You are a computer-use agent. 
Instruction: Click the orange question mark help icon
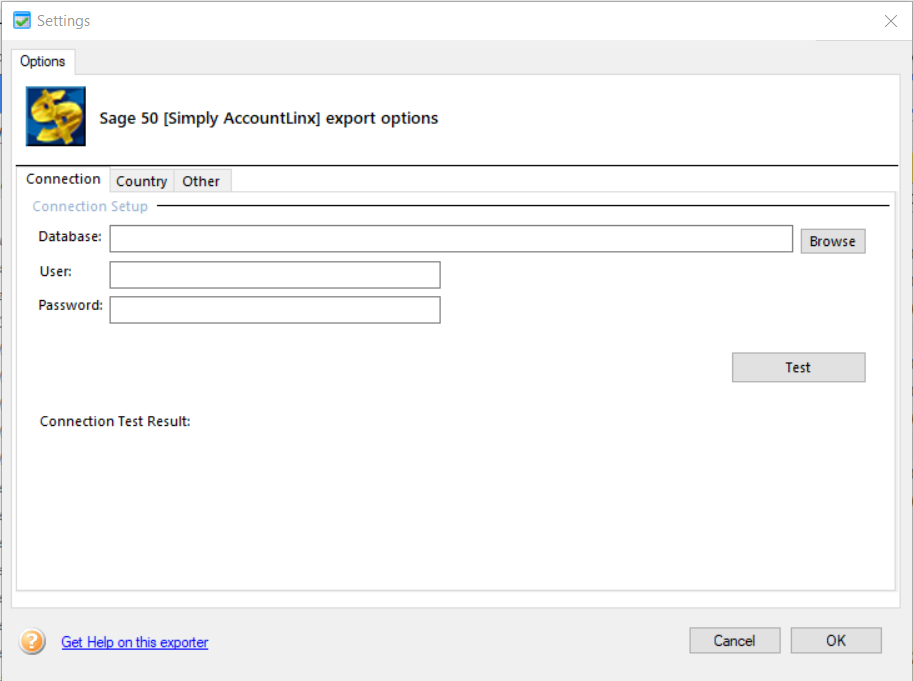(32, 641)
